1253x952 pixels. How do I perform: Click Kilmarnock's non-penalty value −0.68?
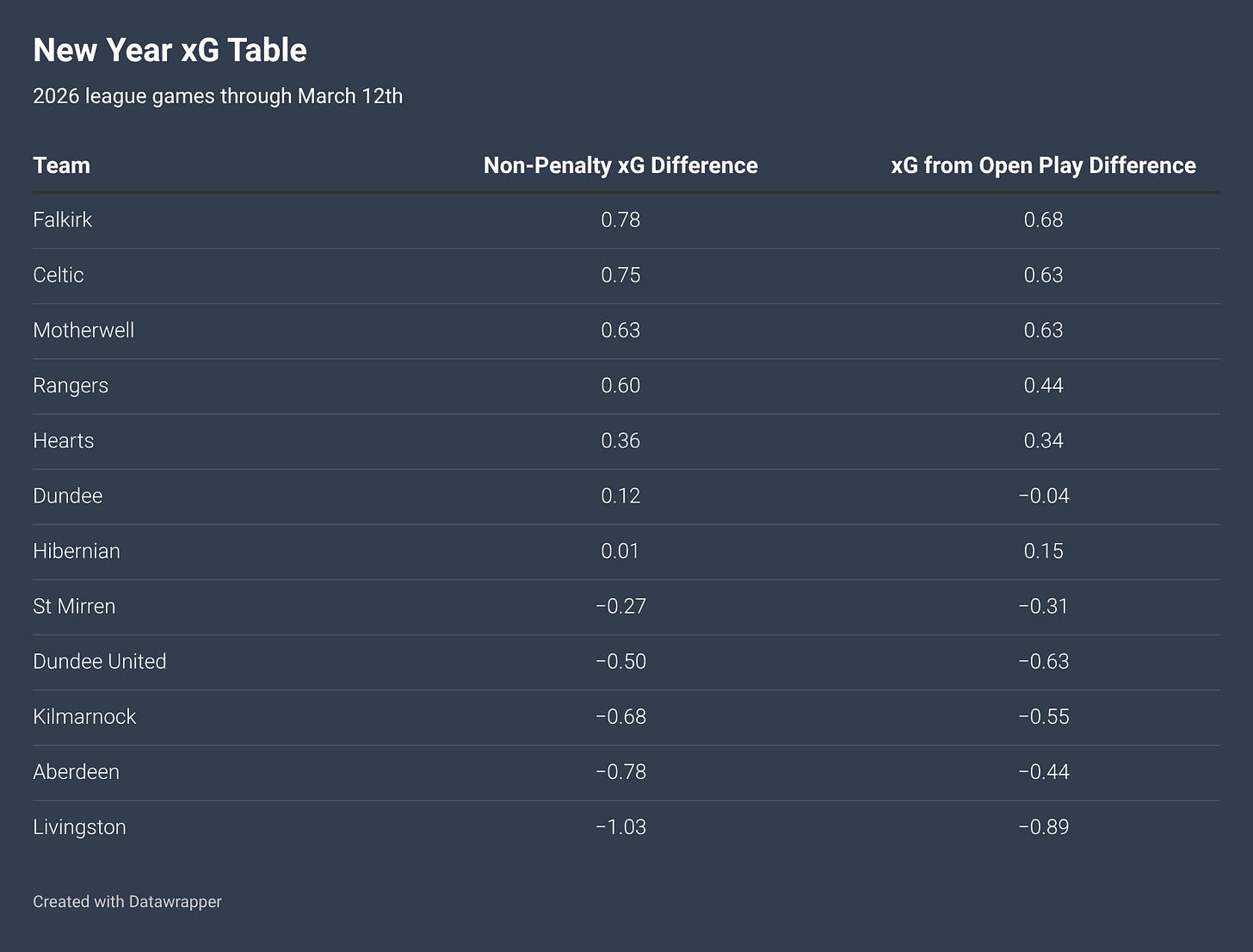coord(620,716)
